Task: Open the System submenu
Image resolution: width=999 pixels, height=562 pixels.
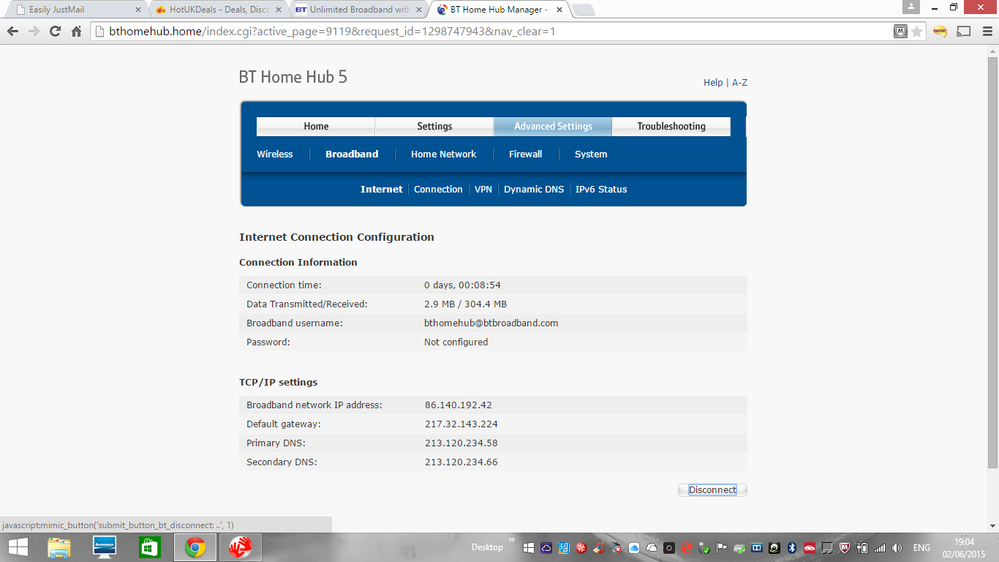Action: pyautogui.click(x=591, y=154)
